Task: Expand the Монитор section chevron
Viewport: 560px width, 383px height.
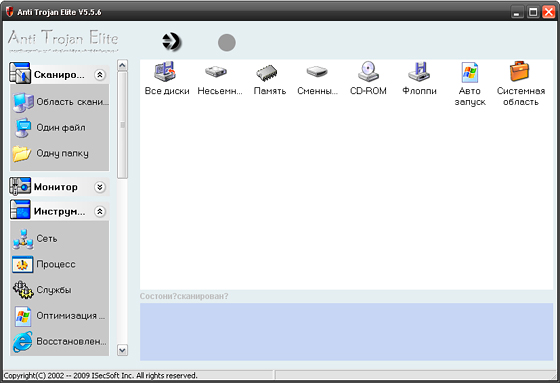Action: pyautogui.click(x=100, y=187)
